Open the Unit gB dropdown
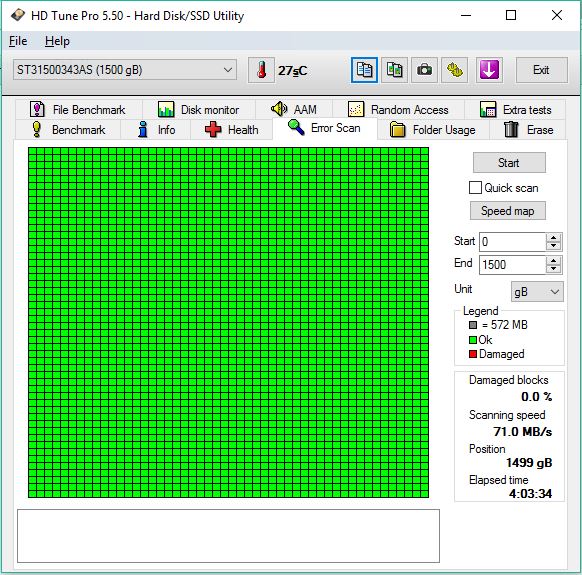Image resolution: width=582 pixels, height=575 pixels. [x=537, y=292]
